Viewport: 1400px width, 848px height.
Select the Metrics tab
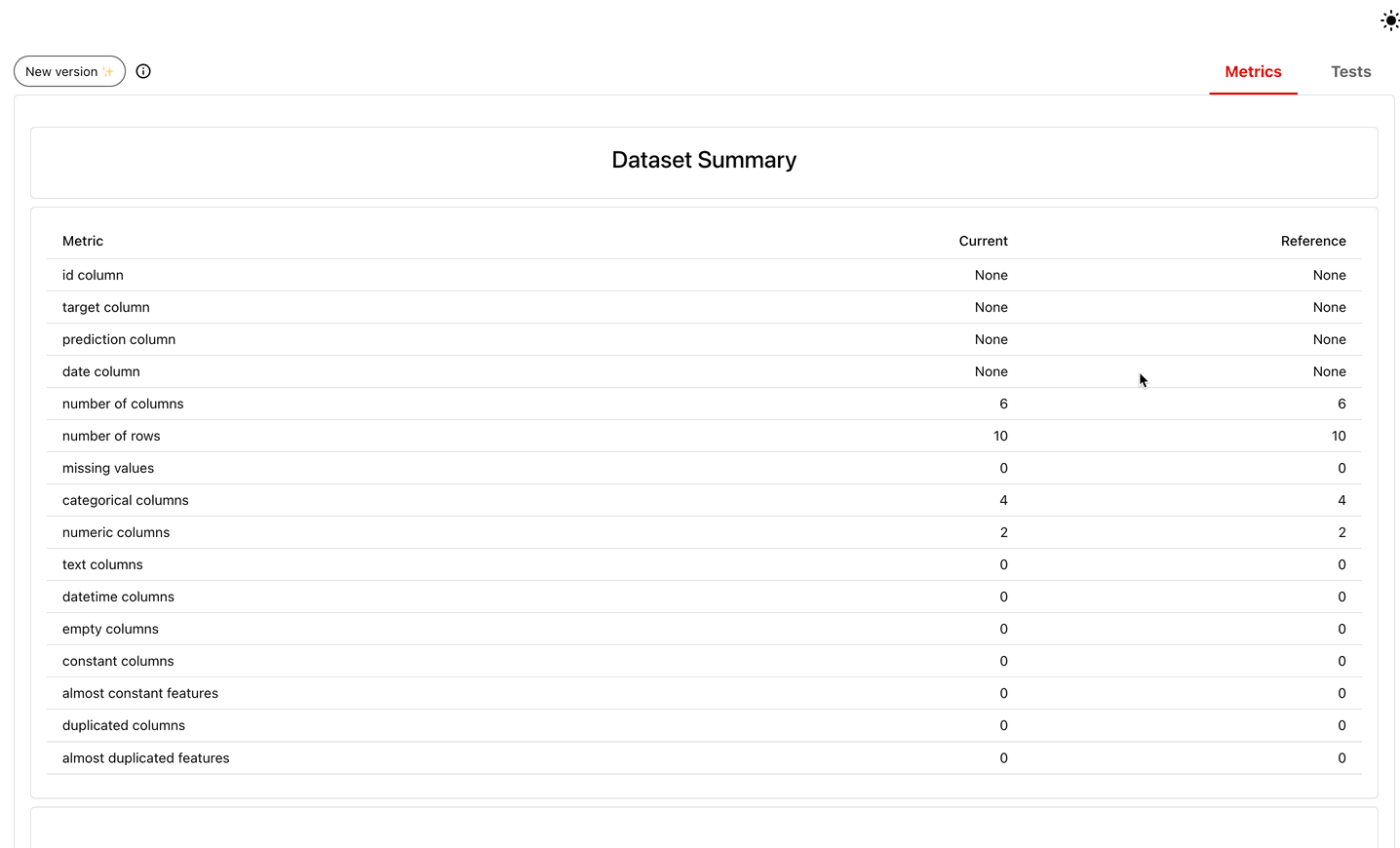[x=1253, y=71]
